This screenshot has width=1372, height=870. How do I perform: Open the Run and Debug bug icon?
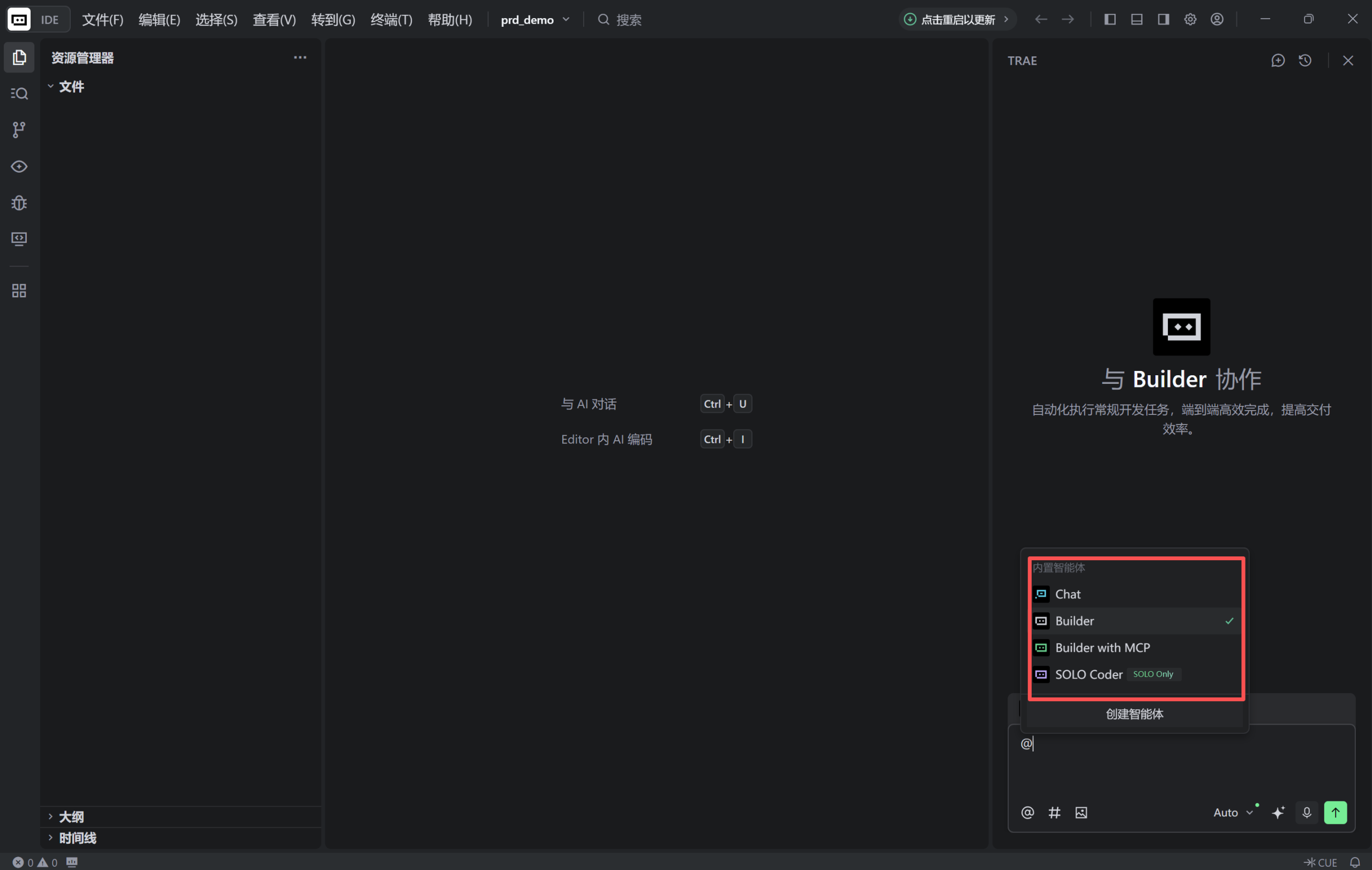click(19, 203)
